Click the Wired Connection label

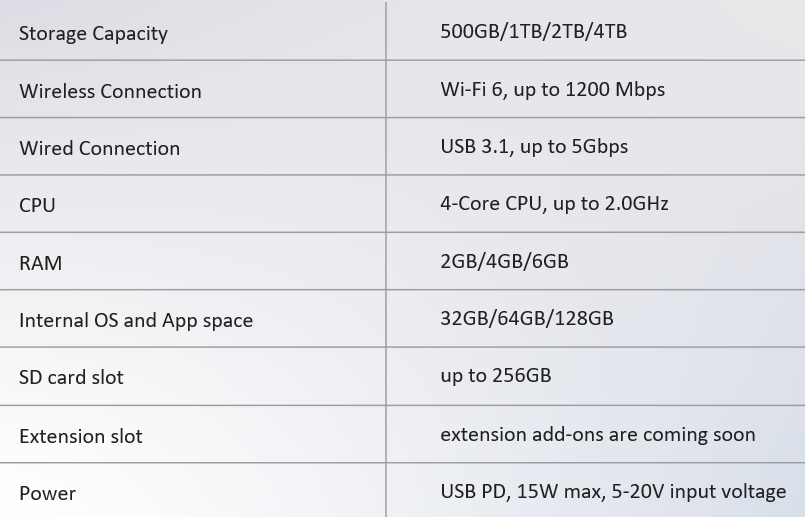[x=99, y=148]
